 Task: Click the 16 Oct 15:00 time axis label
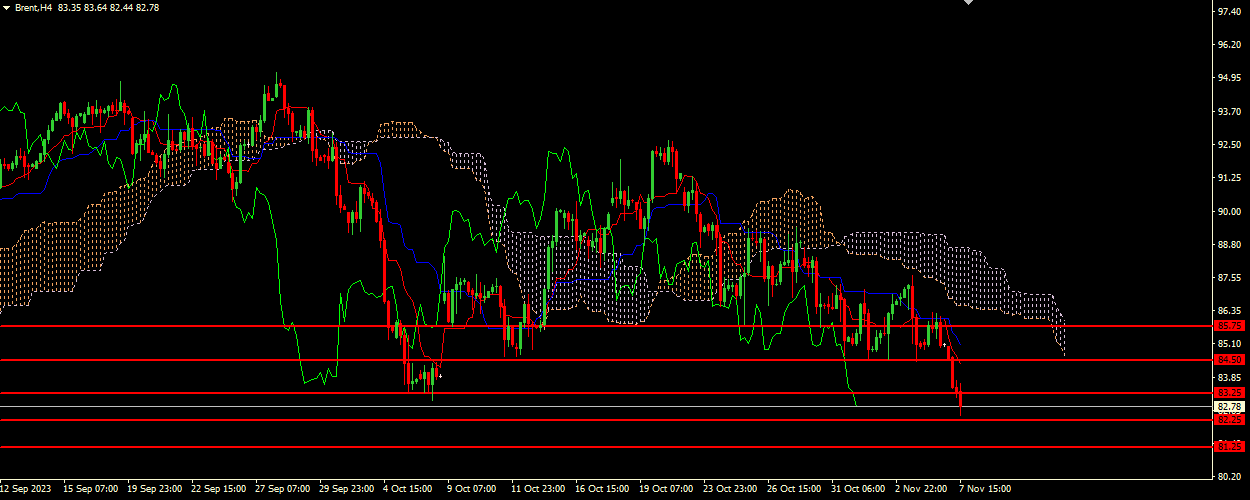click(x=603, y=490)
